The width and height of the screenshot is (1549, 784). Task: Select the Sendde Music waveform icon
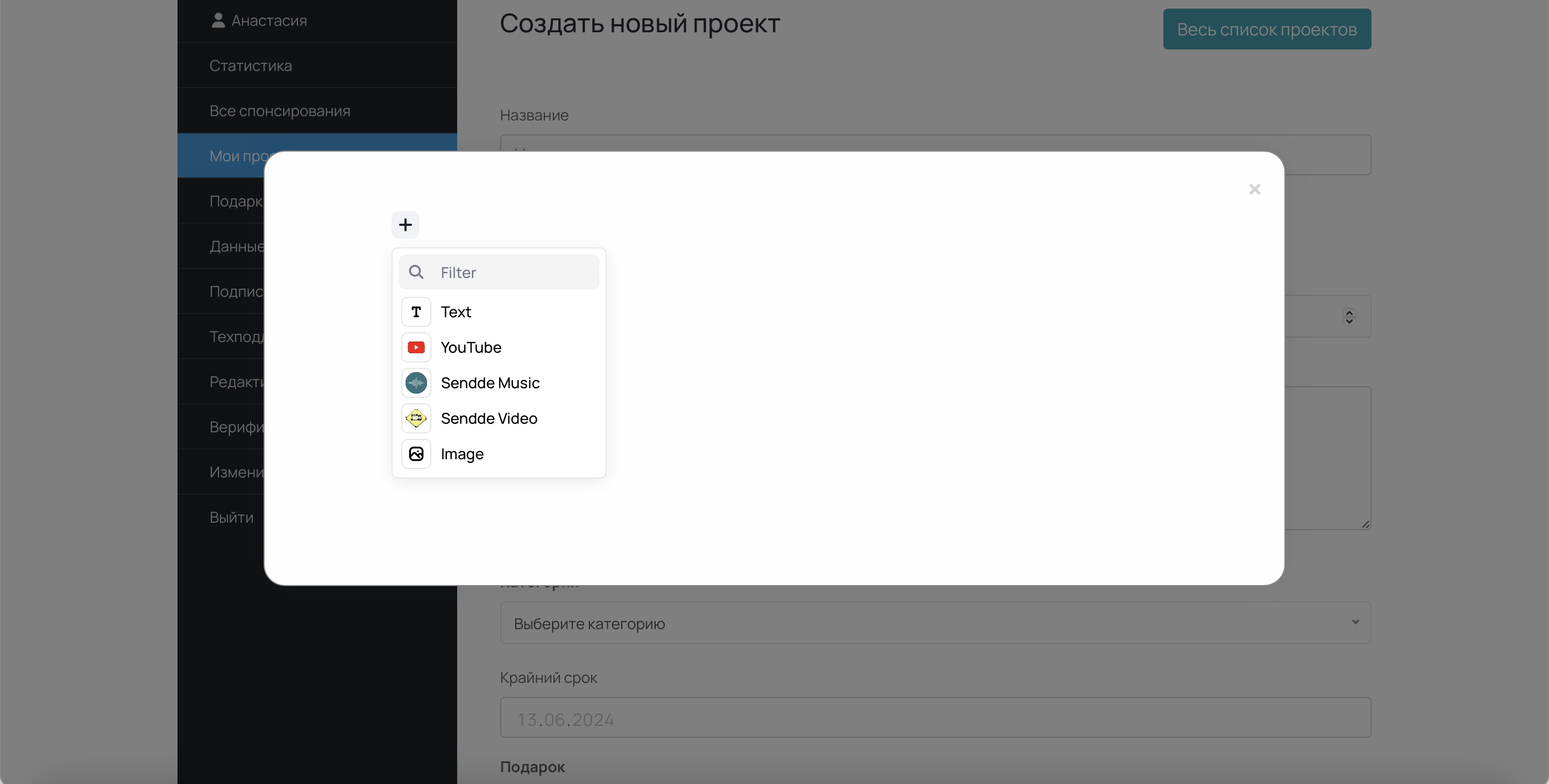click(x=416, y=383)
